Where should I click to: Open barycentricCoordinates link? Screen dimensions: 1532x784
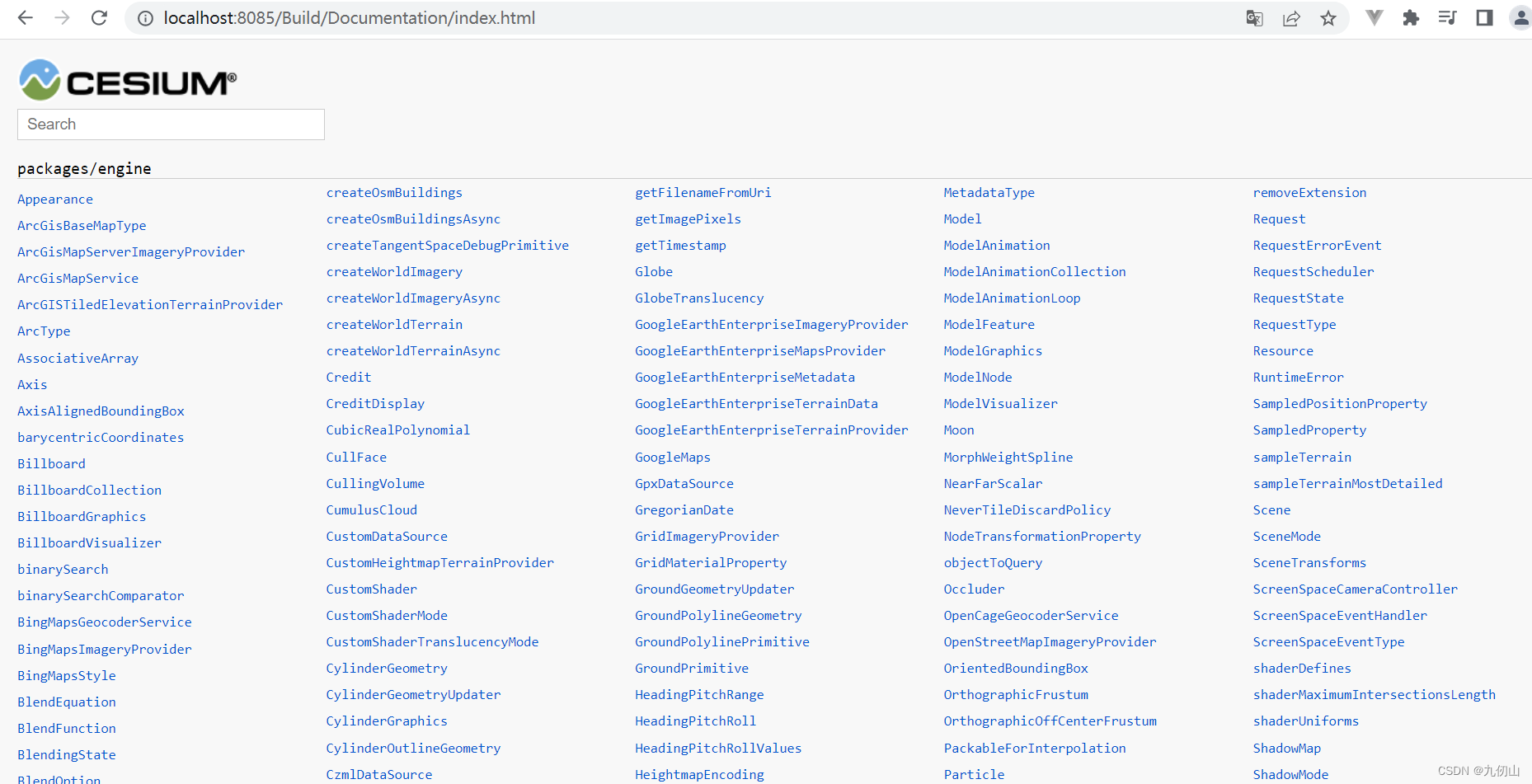tap(101, 438)
